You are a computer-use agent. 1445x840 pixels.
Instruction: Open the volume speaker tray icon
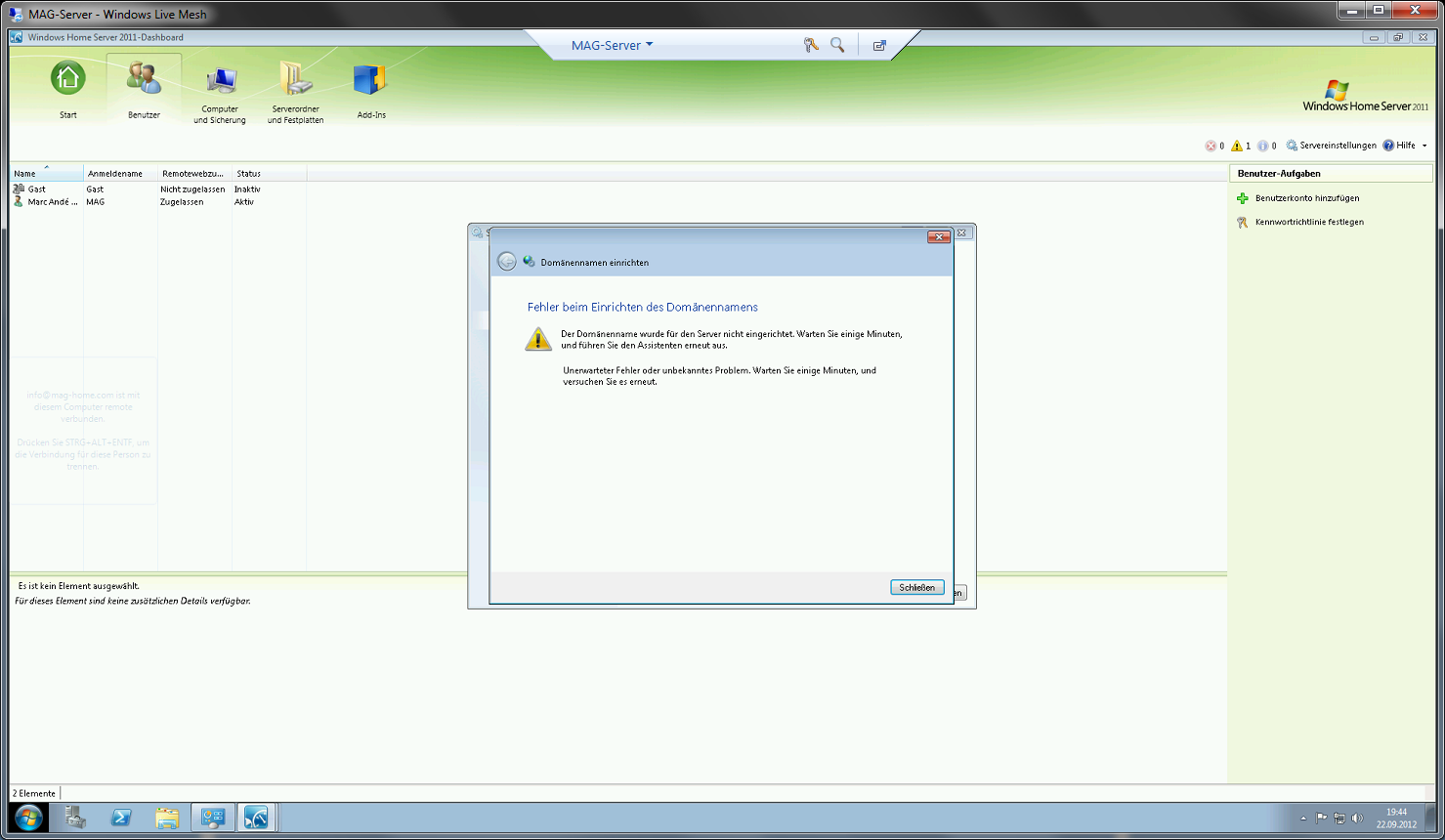click(x=1357, y=819)
